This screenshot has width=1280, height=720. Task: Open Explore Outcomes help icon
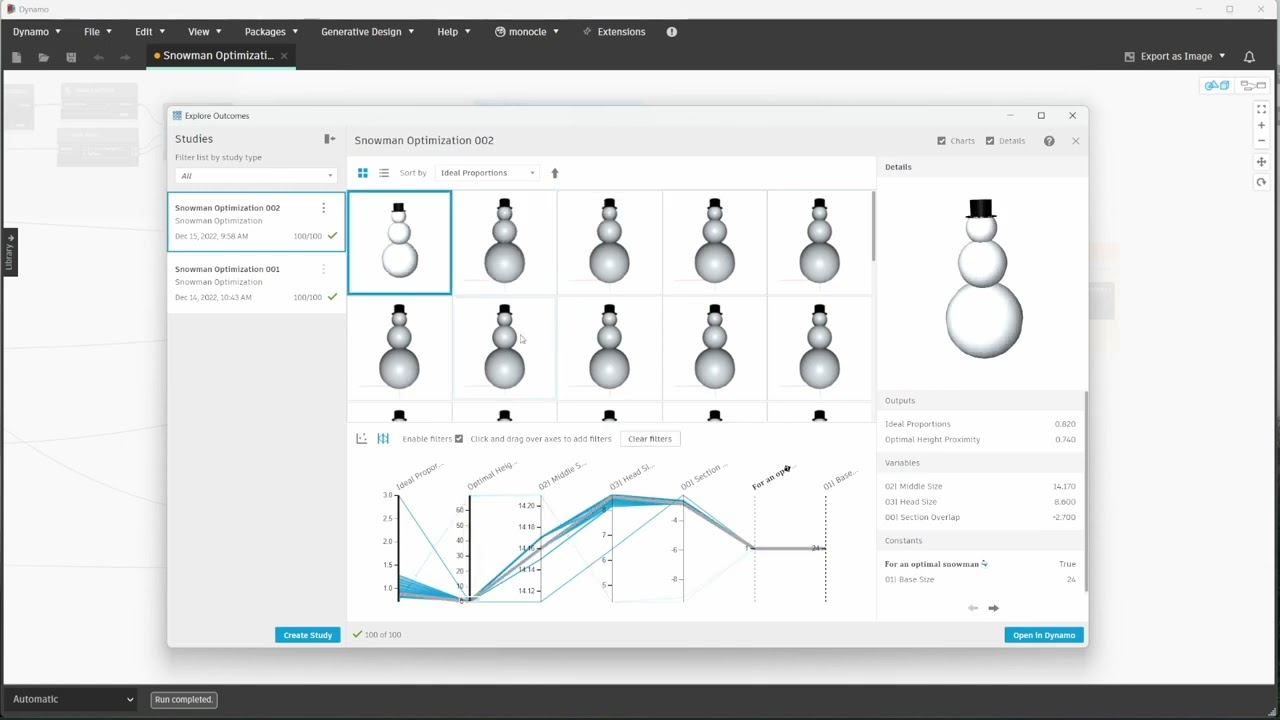[1049, 141]
